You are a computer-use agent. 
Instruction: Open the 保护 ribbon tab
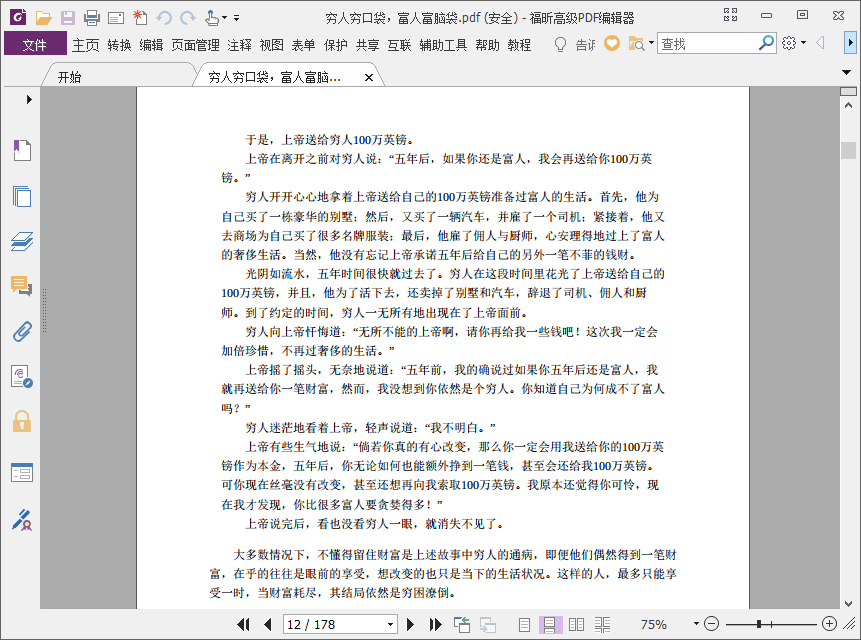[336, 44]
